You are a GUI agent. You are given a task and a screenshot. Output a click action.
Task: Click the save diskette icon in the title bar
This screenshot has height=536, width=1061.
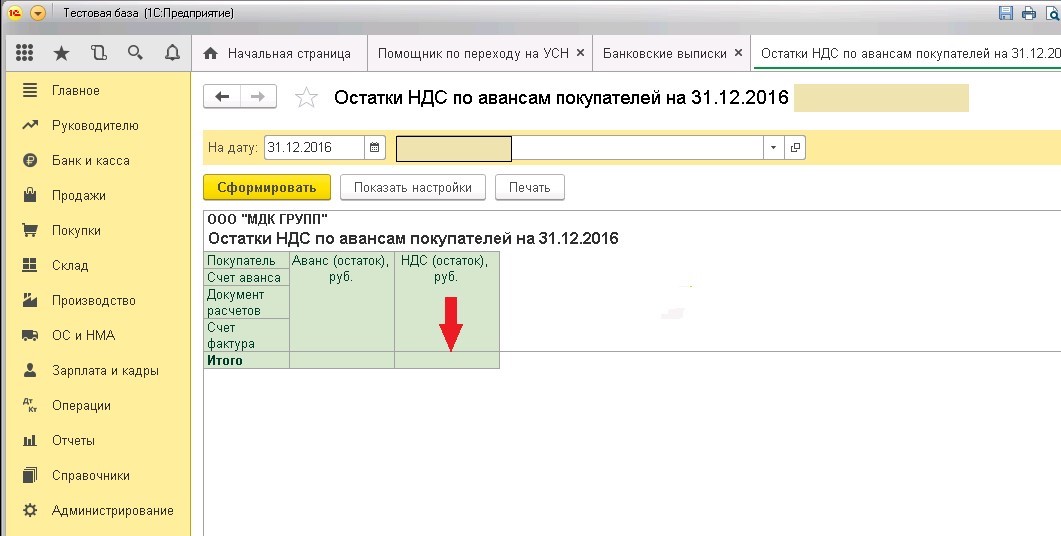click(x=1006, y=13)
